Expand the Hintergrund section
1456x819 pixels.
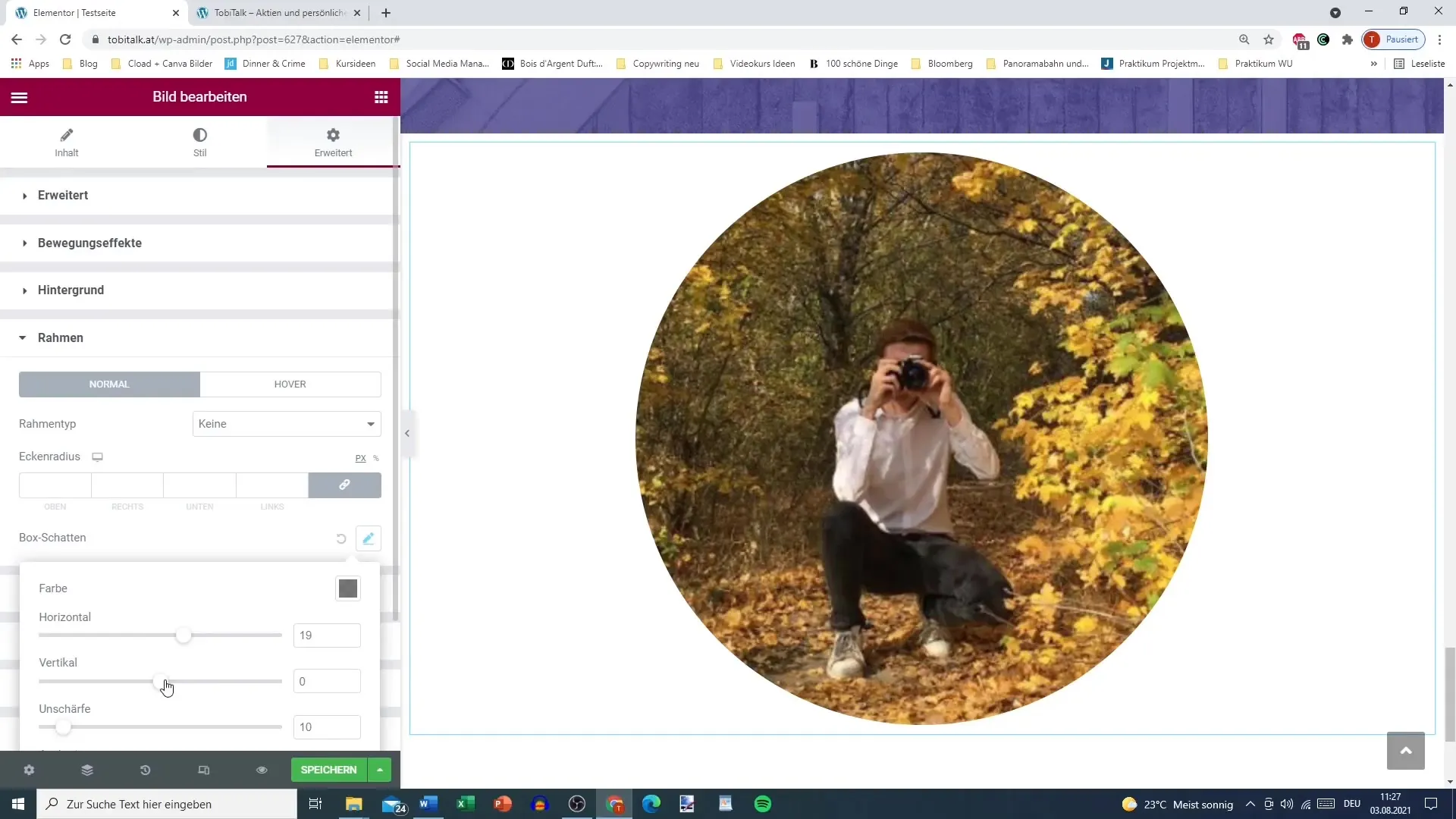(x=71, y=290)
